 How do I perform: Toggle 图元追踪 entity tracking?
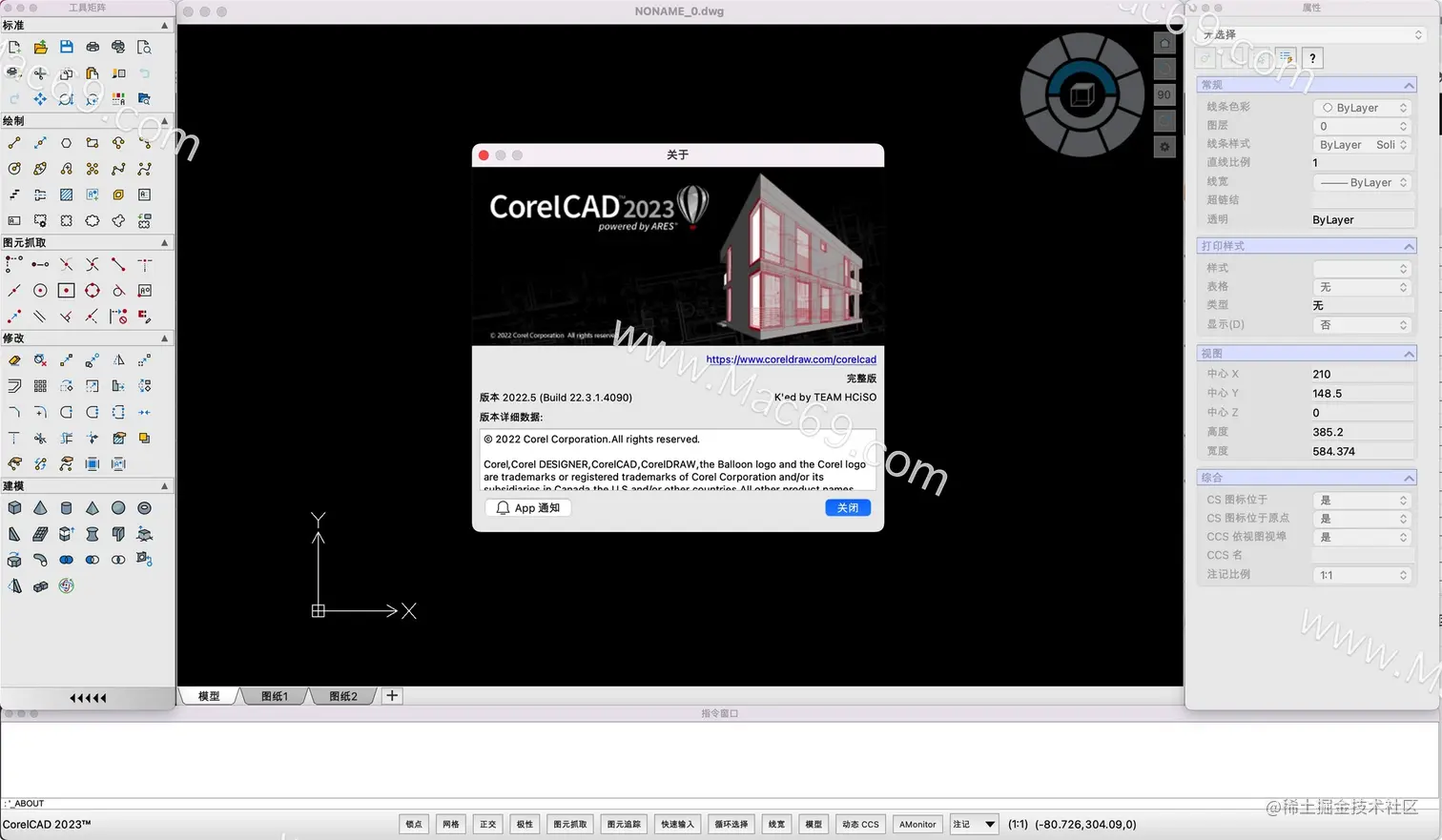625,824
